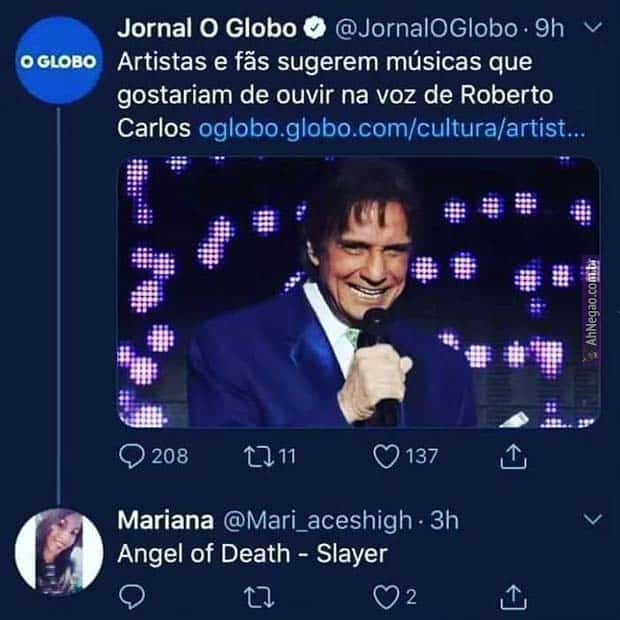
Task: Share the Jornal O Globo tweet
Action: coord(511,456)
